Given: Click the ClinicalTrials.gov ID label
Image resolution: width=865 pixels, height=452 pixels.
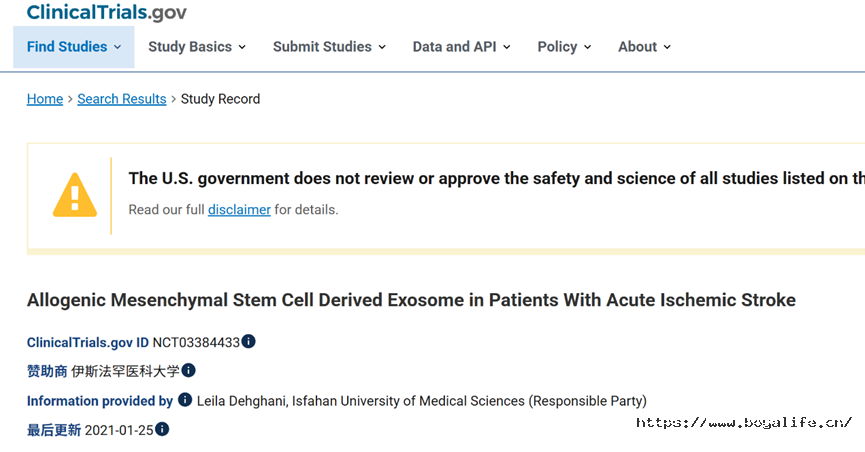Looking at the screenshot, I should 88,342.
